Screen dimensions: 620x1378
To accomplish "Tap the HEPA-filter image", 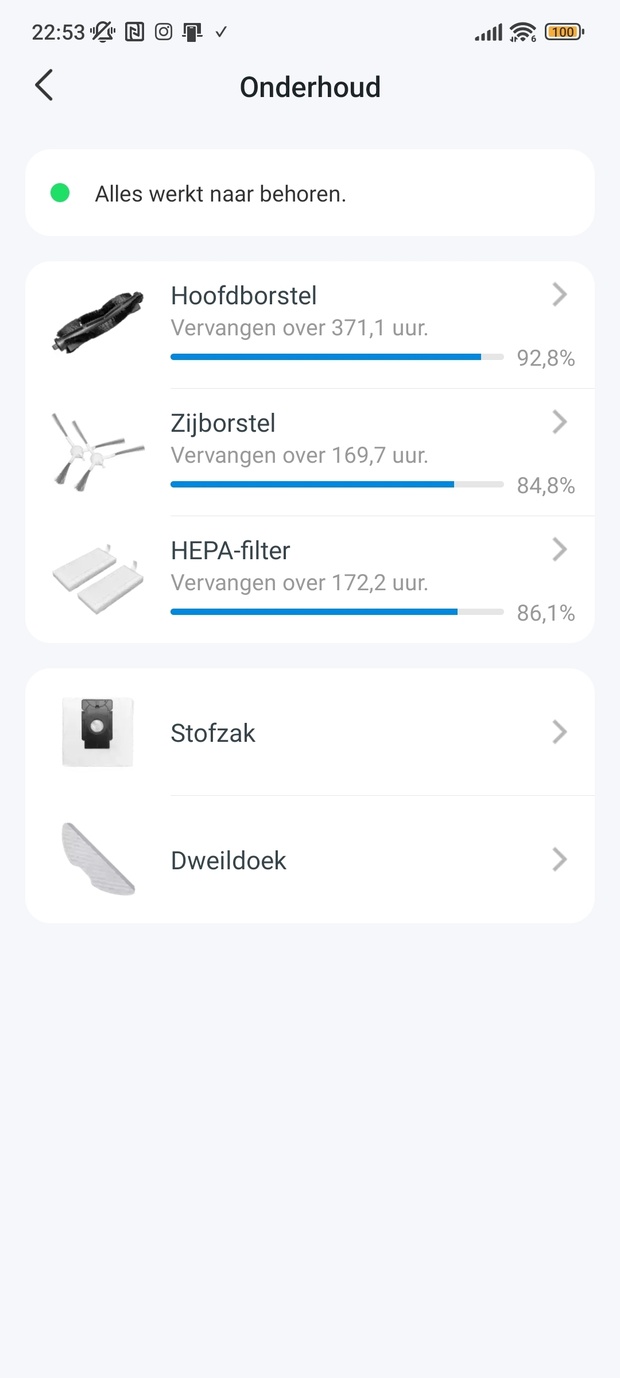I will [x=98, y=579].
